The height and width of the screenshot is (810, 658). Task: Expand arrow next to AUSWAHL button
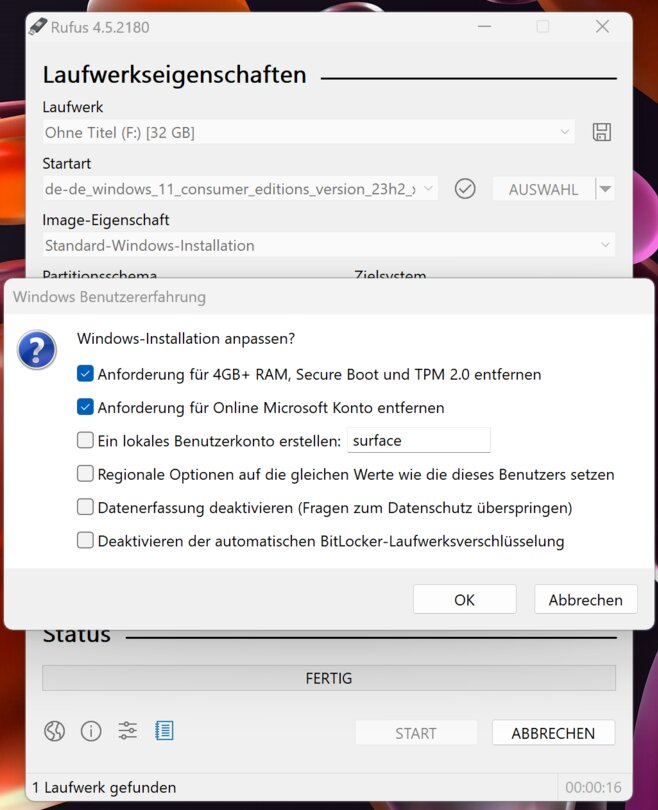[x=605, y=189]
